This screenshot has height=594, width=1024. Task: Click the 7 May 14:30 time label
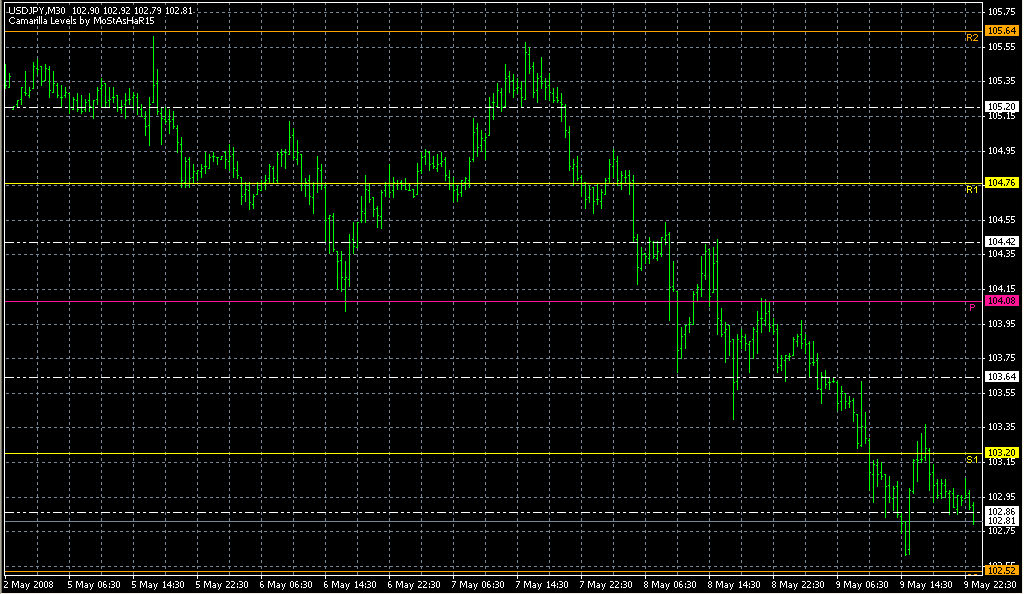tap(545, 584)
